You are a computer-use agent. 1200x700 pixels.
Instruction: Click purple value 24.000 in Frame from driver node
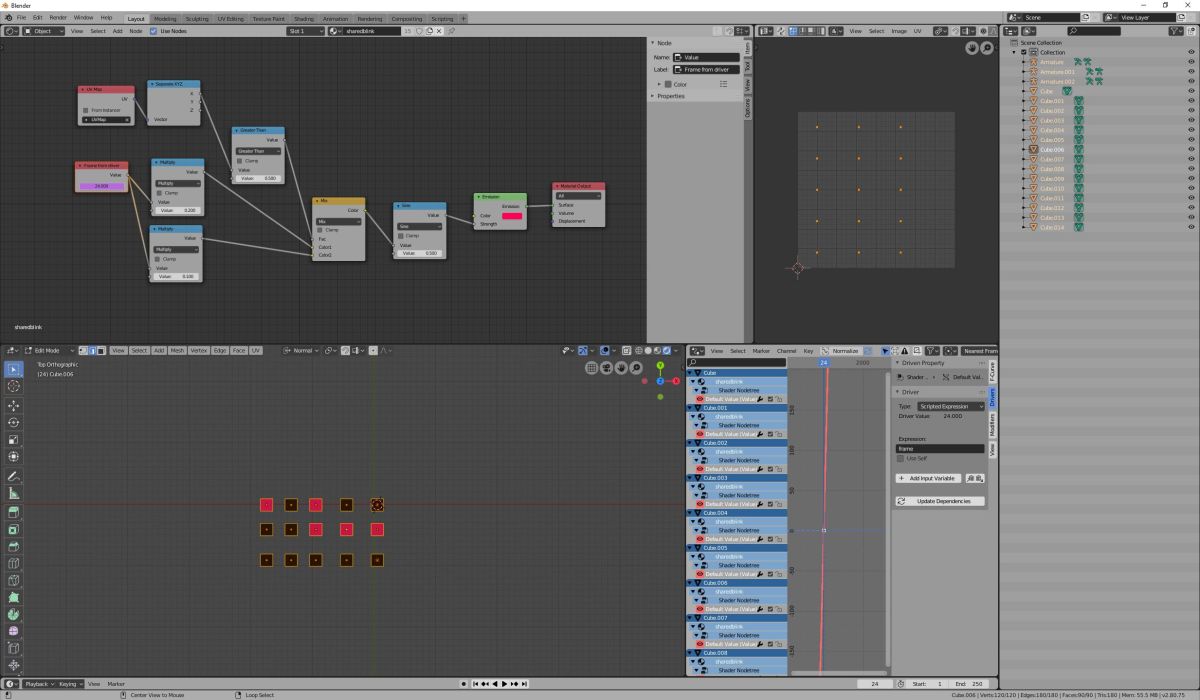(x=100, y=186)
